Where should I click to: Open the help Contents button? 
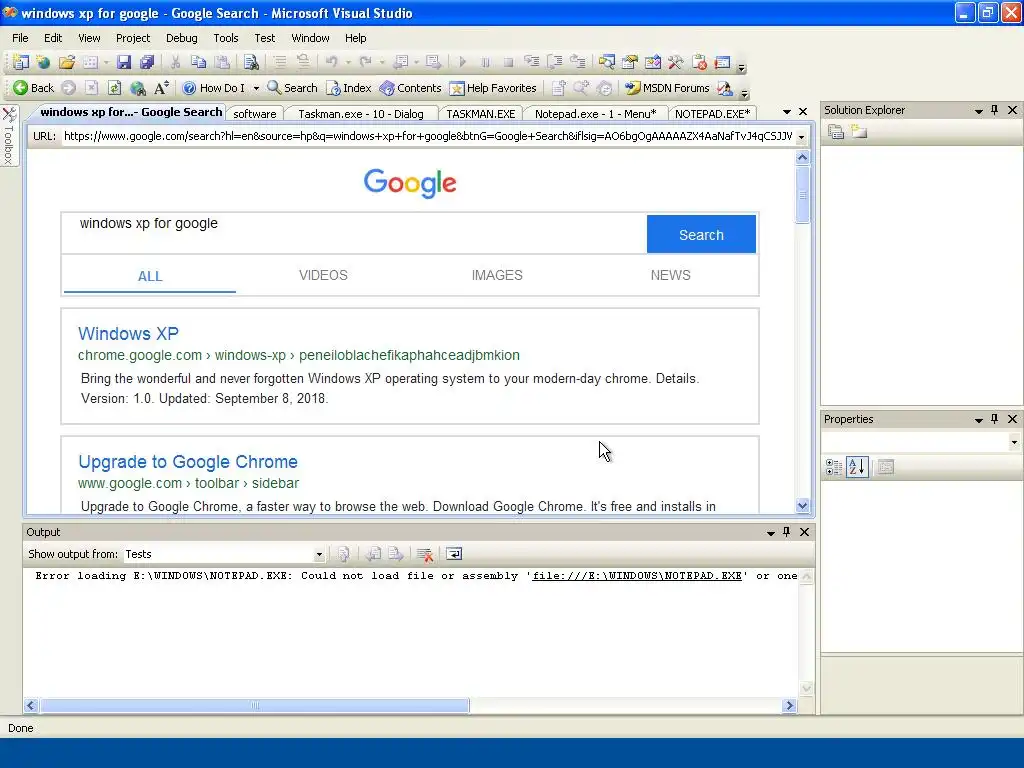point(411,88)
